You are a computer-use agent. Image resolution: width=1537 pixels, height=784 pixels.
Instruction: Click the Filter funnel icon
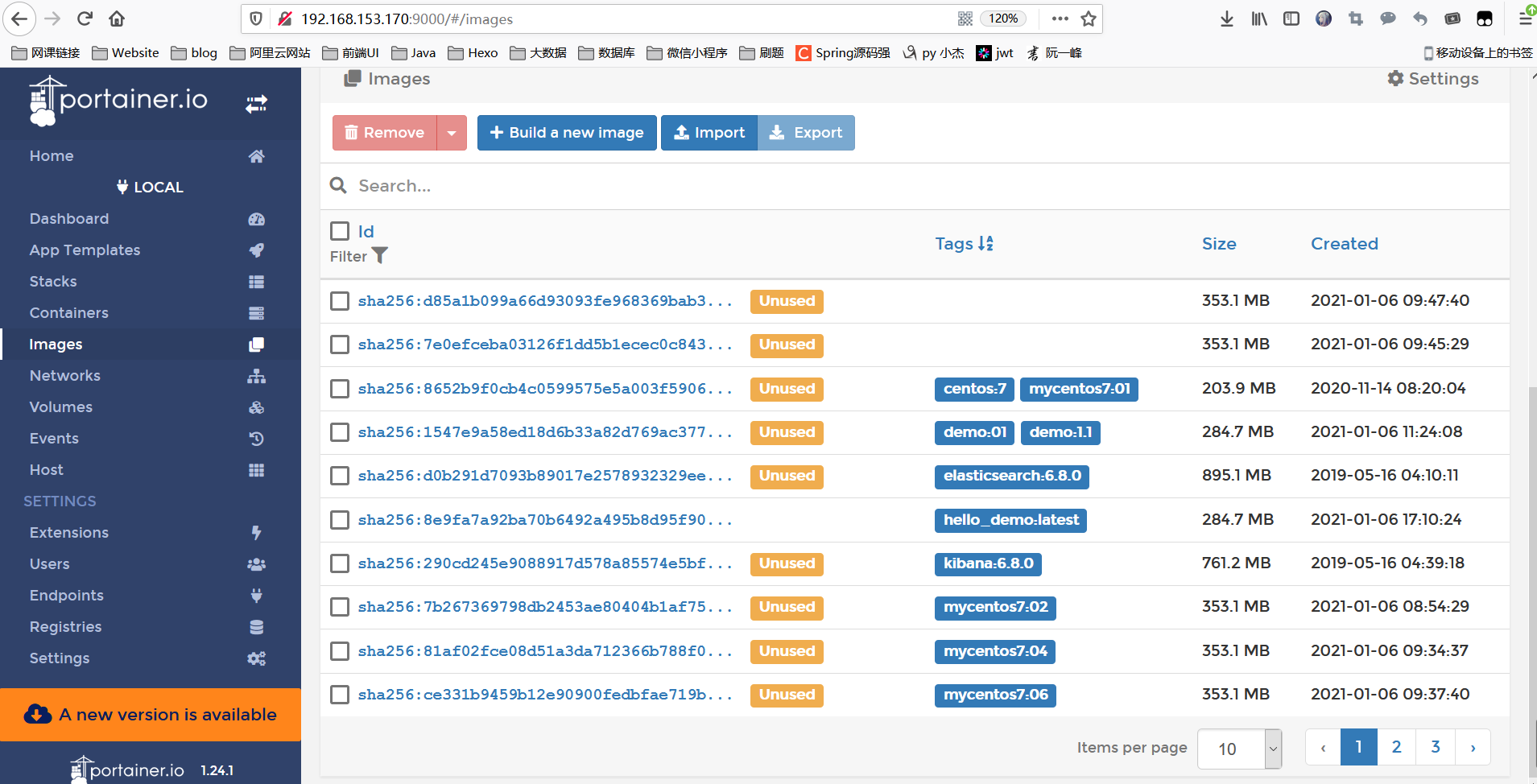tap(379, 256)
